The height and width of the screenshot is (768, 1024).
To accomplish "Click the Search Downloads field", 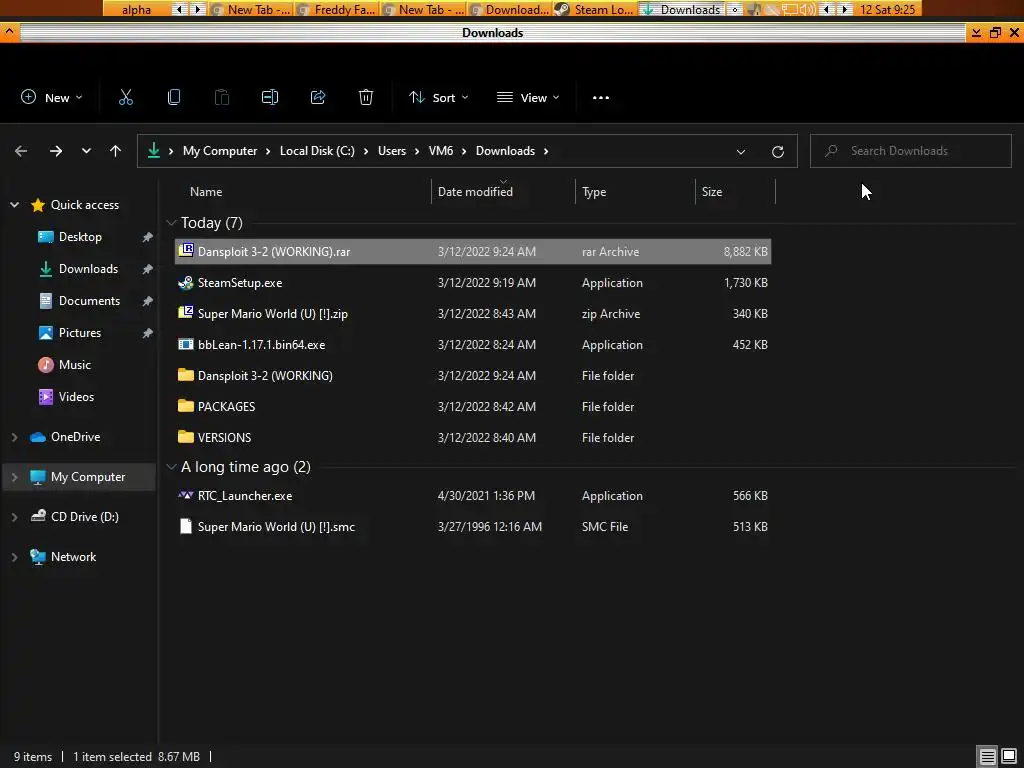I will click(x=910, y=151).
